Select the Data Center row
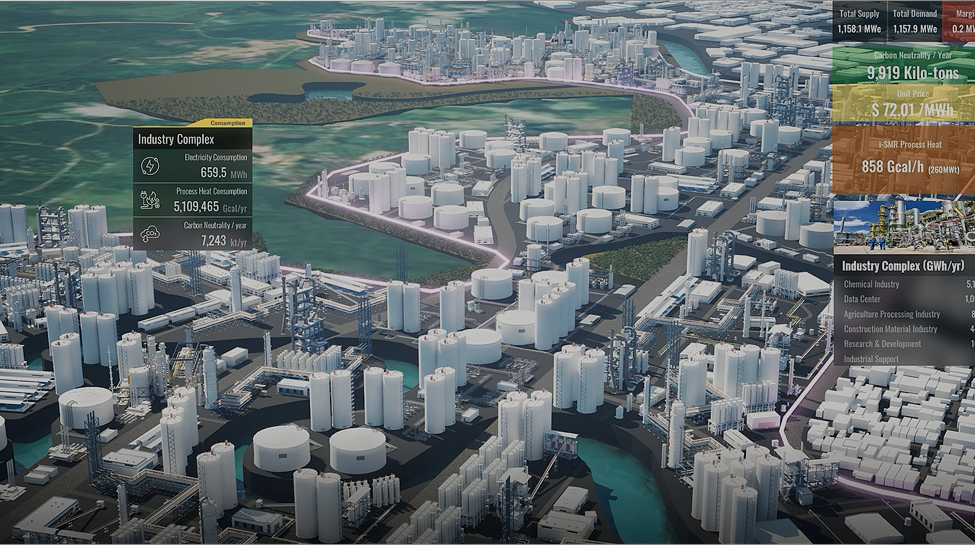975x545 pixels. coord(903,299)
